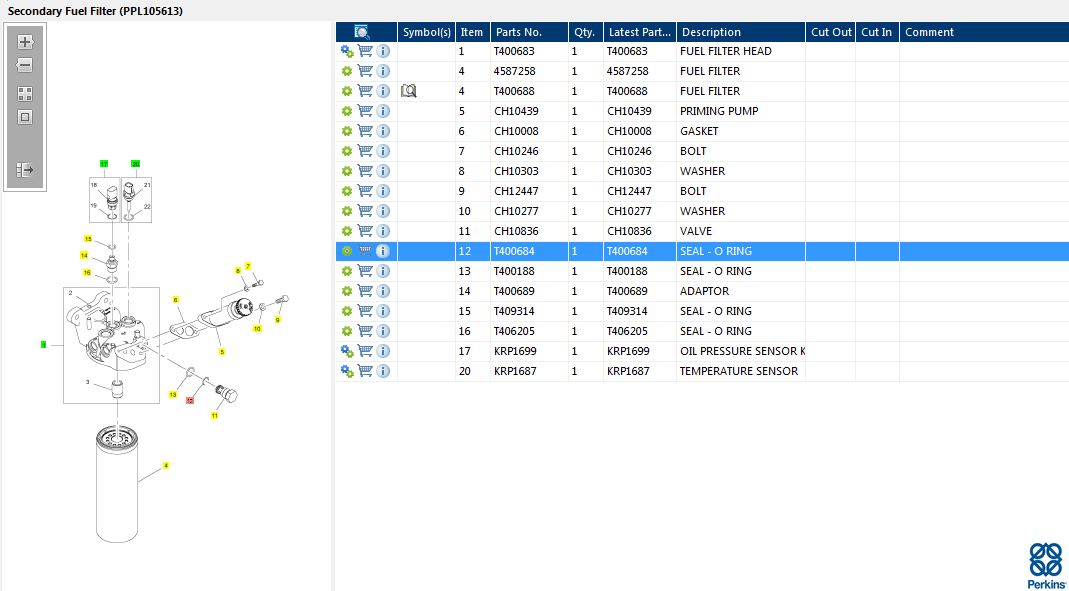Add FUEL FILTER HEAD T400683 to cart
This screenshot has height=591, width=1069.
point(365,51)
